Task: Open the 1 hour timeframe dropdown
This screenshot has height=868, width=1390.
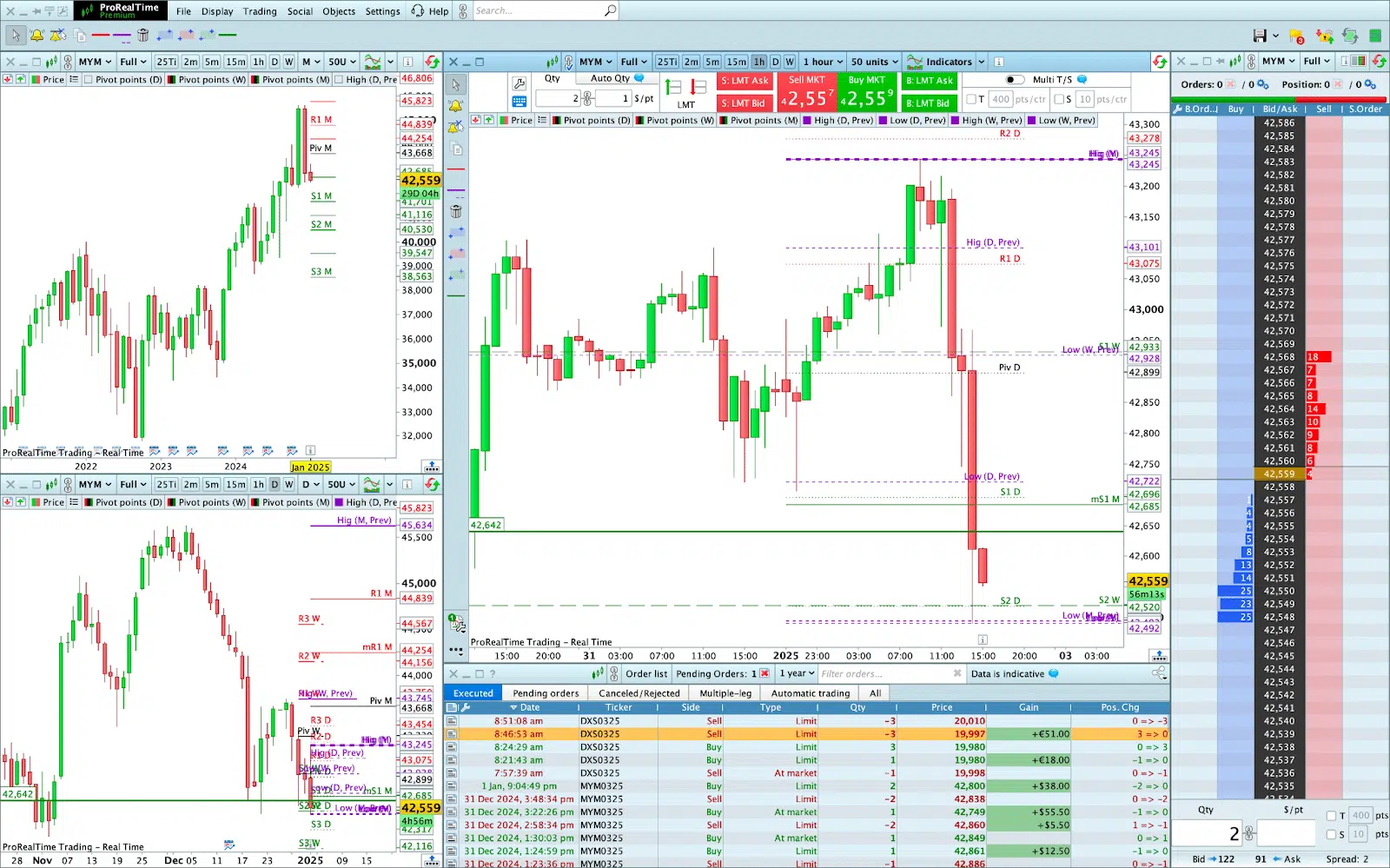Action: coord(820,61)
